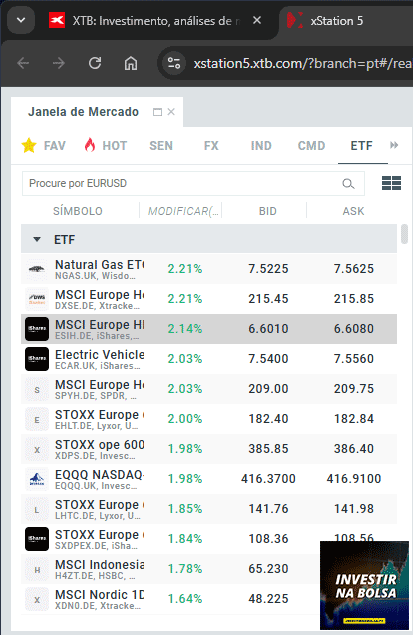413x635 pixels.
Task: Click the X icon for XDN0.DE
Action: point(37,599)
